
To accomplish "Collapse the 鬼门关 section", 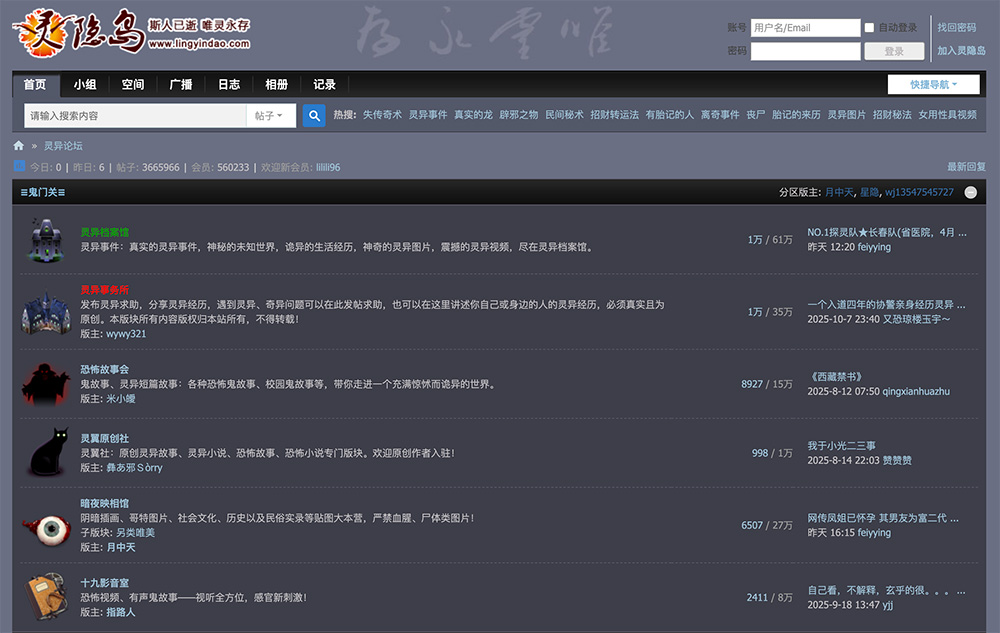I will 971,192.
